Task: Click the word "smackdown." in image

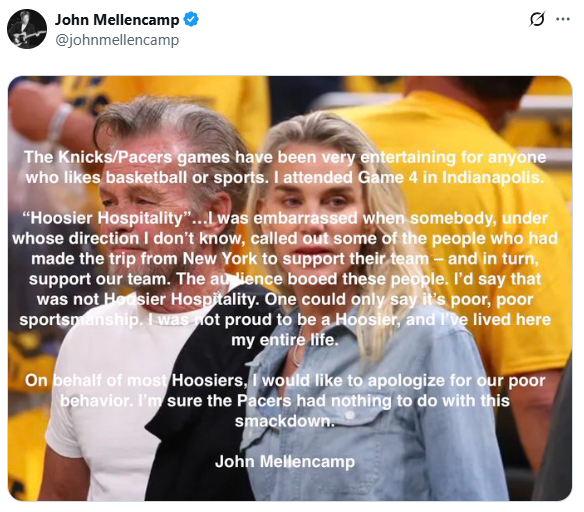Action: tap(285, 421)
